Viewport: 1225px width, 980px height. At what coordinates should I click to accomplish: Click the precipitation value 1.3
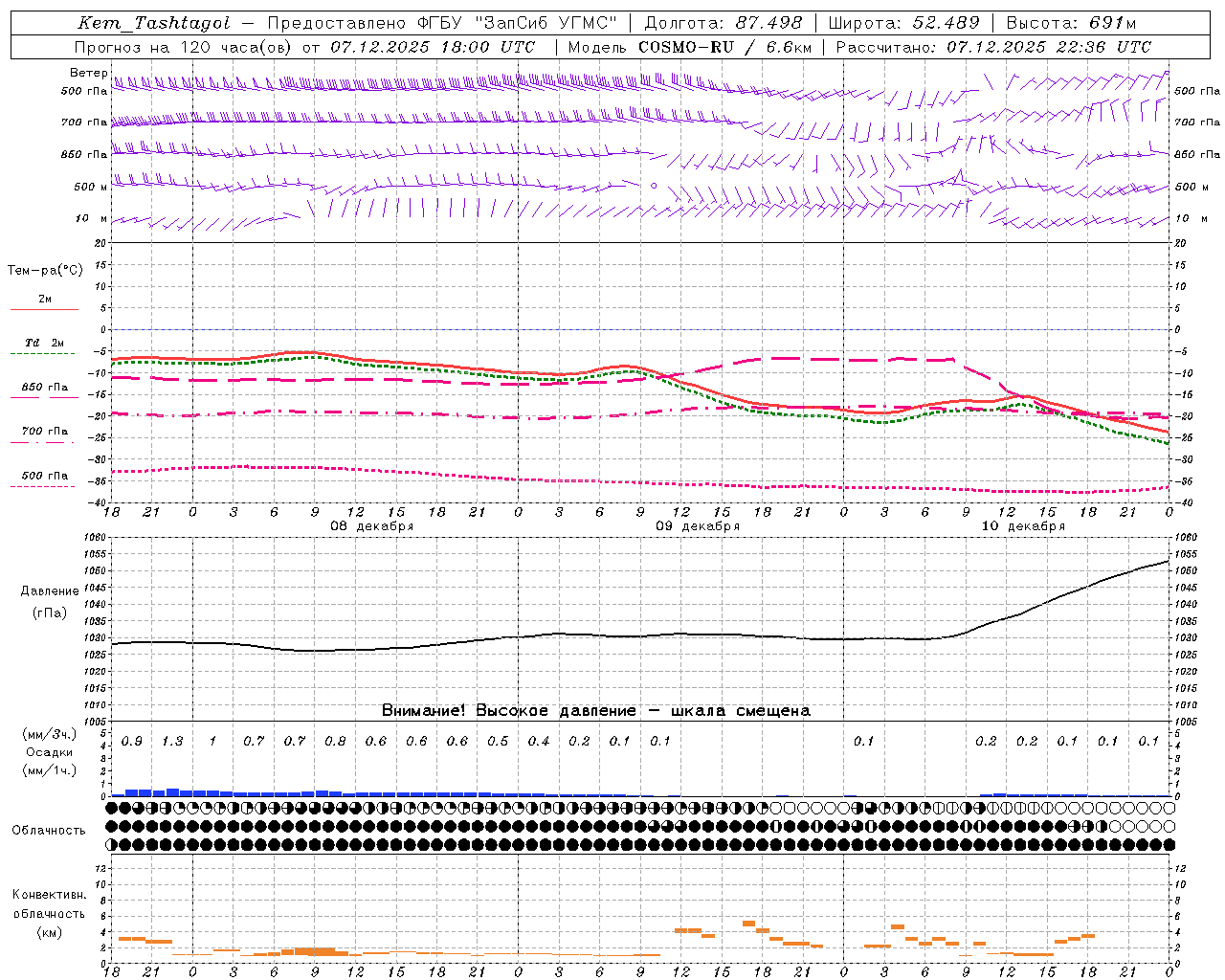[172, 742]
